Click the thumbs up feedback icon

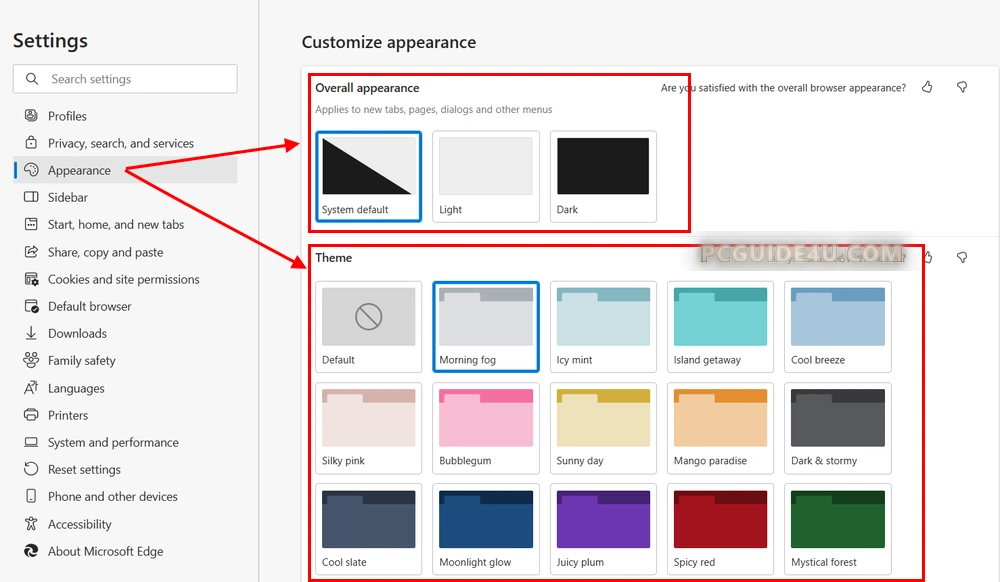[x=927, y=88]
